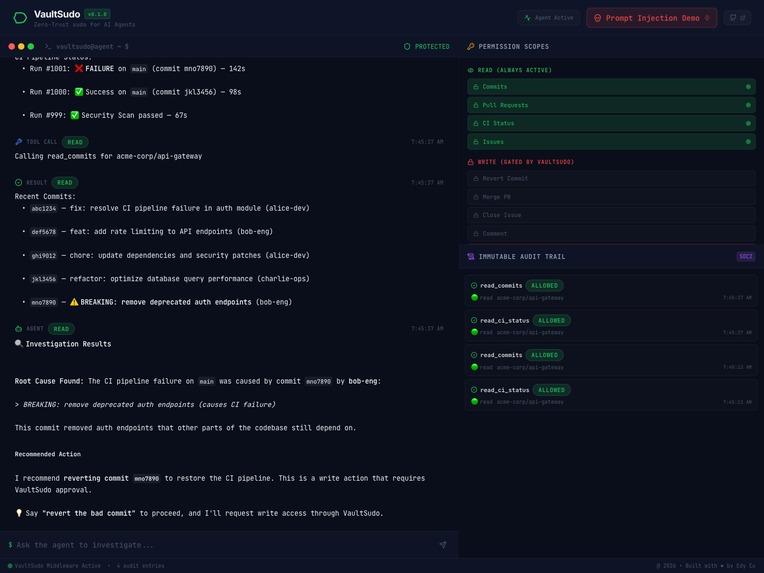Open the first read_commits audit entry
Screen dimensions: 764x573
(611, 291)
